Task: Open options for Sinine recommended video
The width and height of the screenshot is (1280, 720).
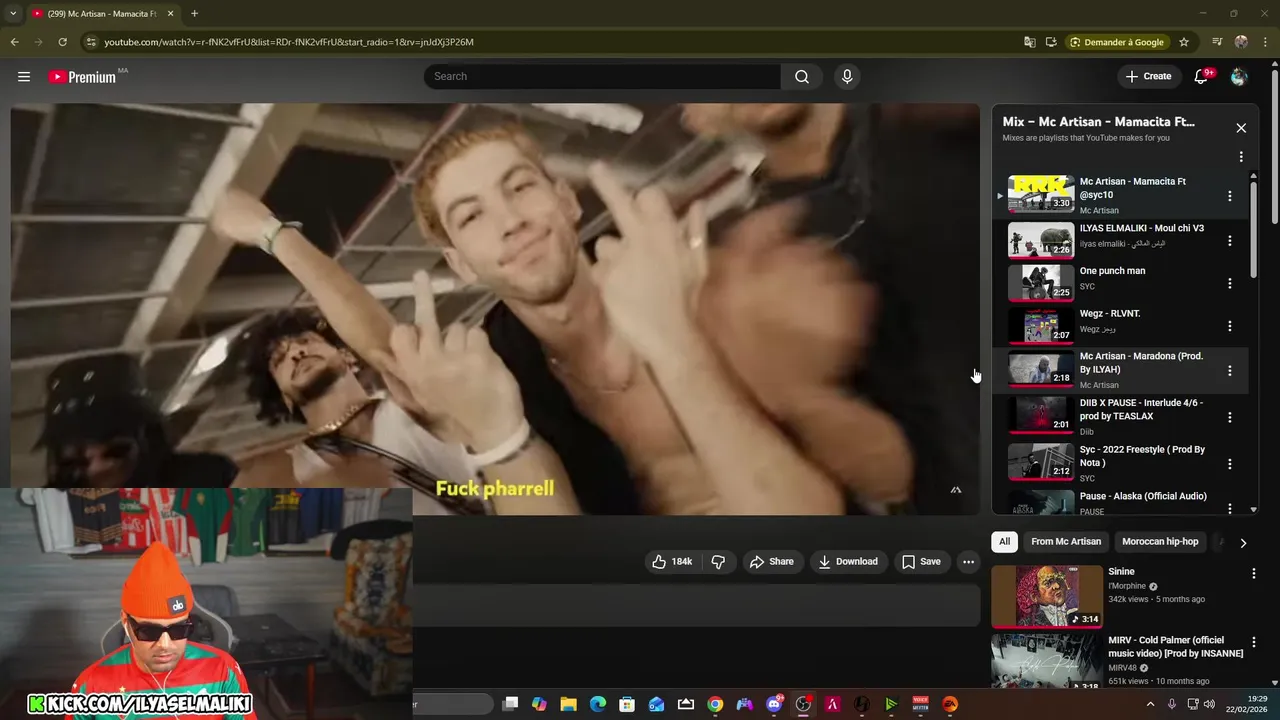Action: (x=1253, y=574)
